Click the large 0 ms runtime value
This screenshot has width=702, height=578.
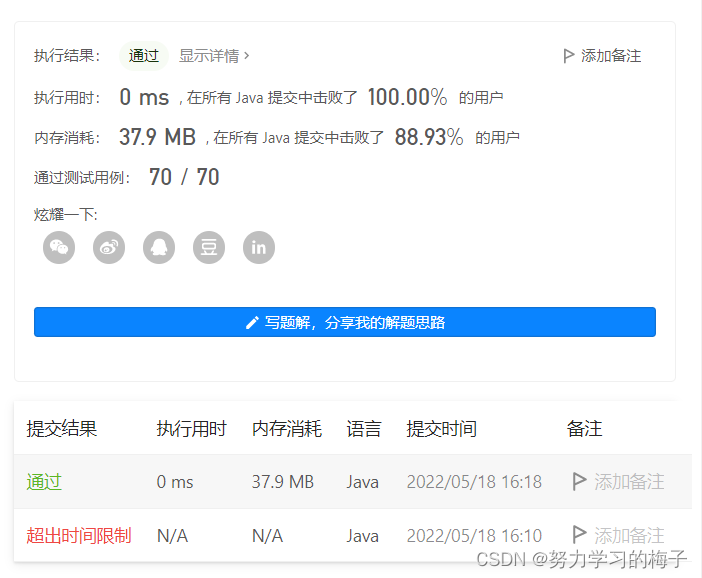tap(144, 97)
